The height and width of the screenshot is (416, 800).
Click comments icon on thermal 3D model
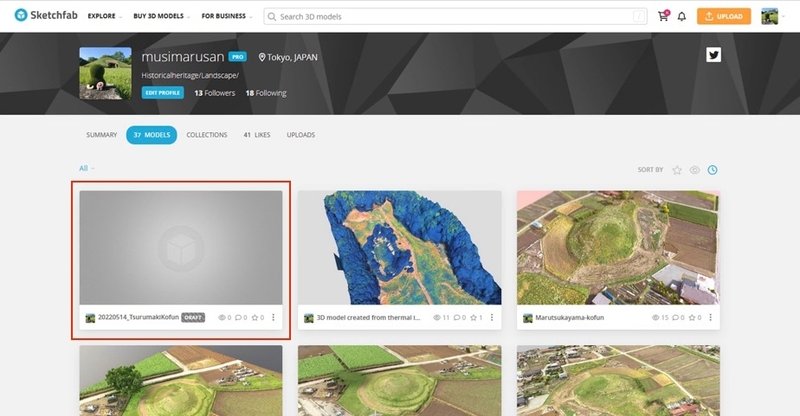[x=457, y=317]
